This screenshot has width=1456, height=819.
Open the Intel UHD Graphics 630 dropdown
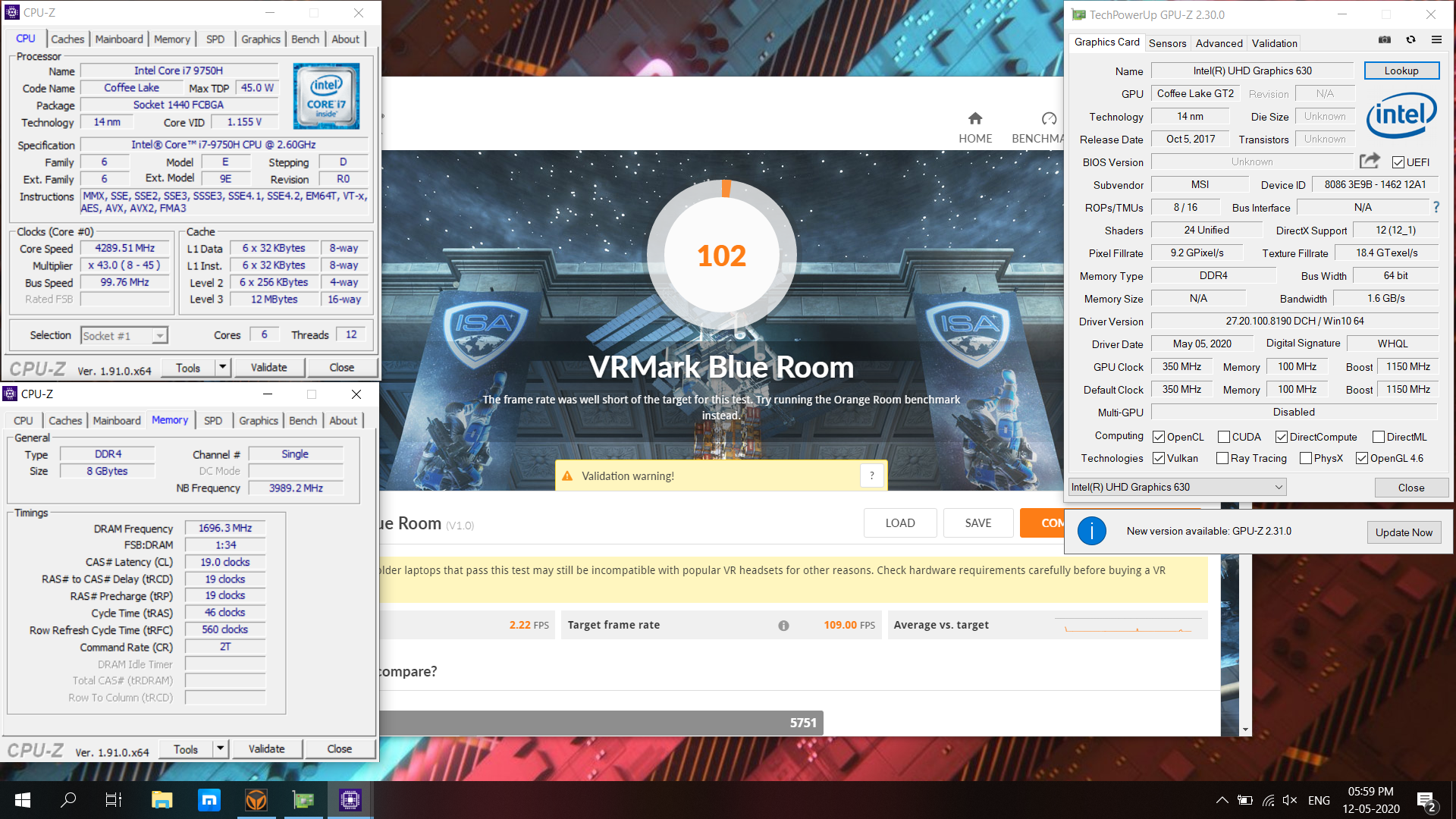(1178, 487)
